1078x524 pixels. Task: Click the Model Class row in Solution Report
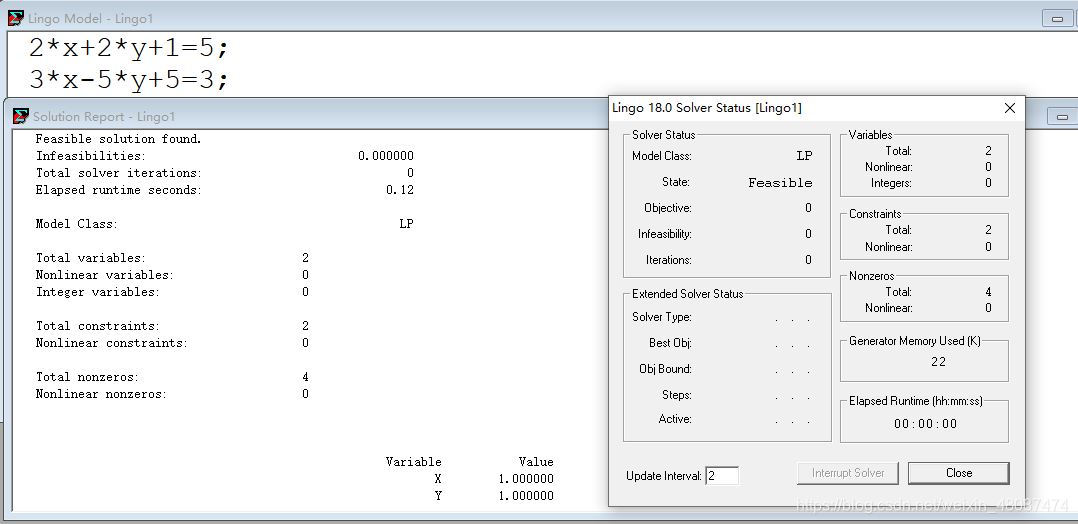(x=225, y=224)
